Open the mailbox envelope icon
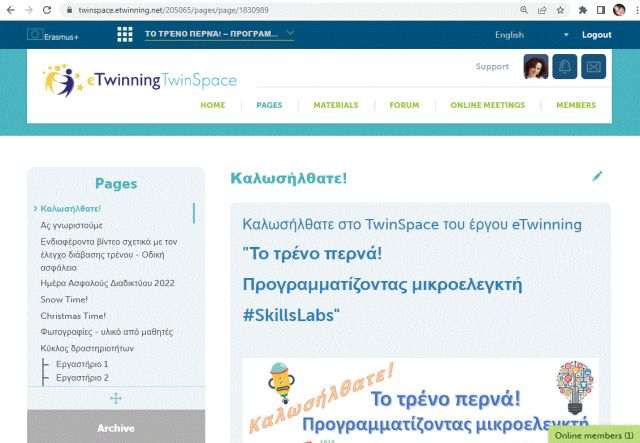This screenshot has width=640, height=443. point(593,66)
